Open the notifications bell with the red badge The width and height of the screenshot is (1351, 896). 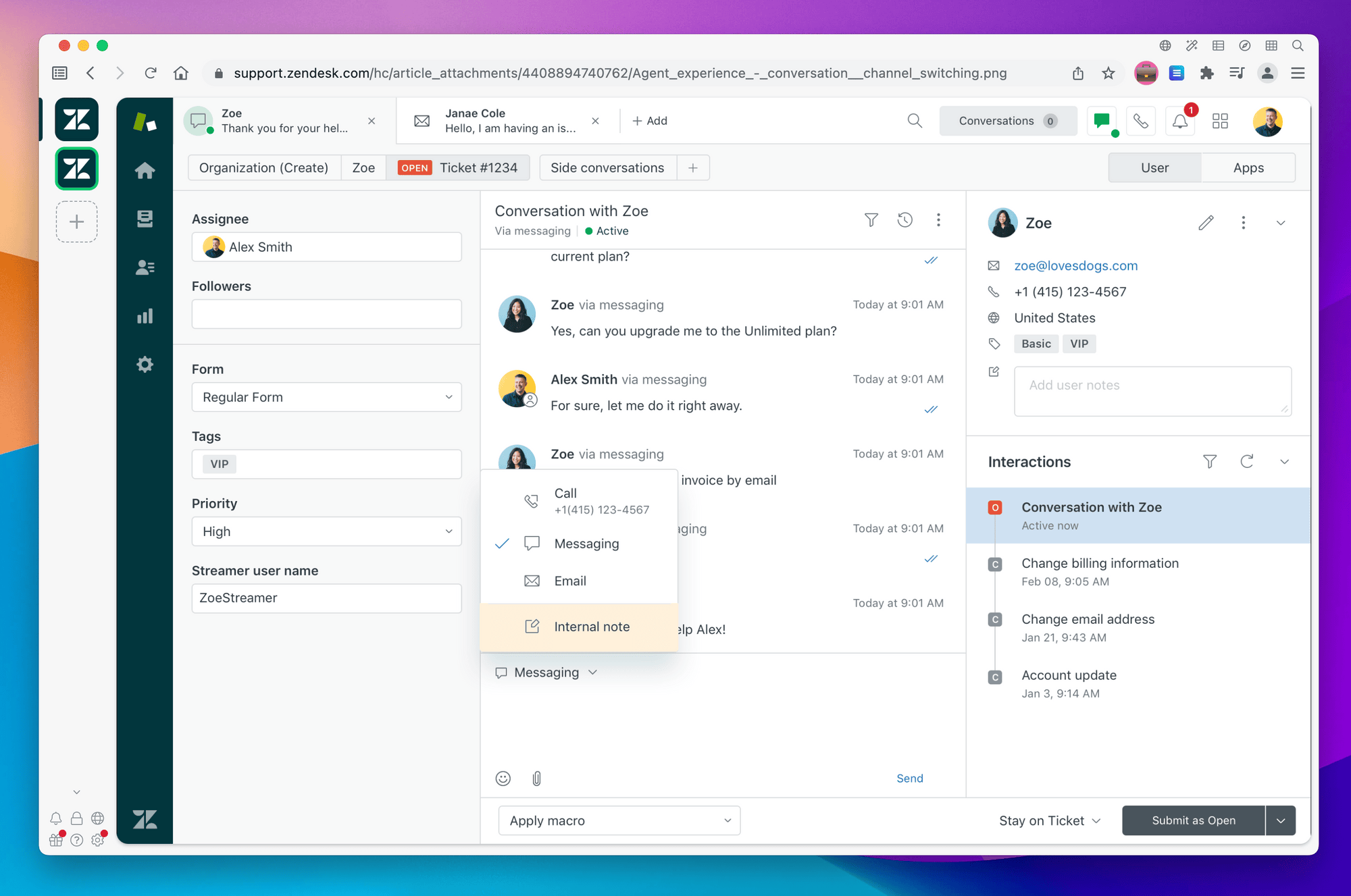point(1179,121)
